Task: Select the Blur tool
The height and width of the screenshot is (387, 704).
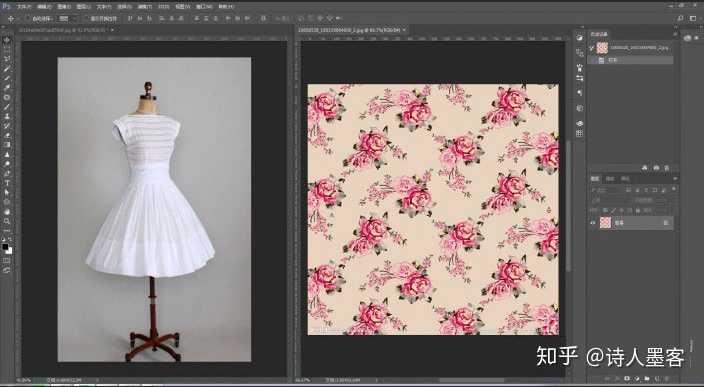Action: (x=7, y=154)
